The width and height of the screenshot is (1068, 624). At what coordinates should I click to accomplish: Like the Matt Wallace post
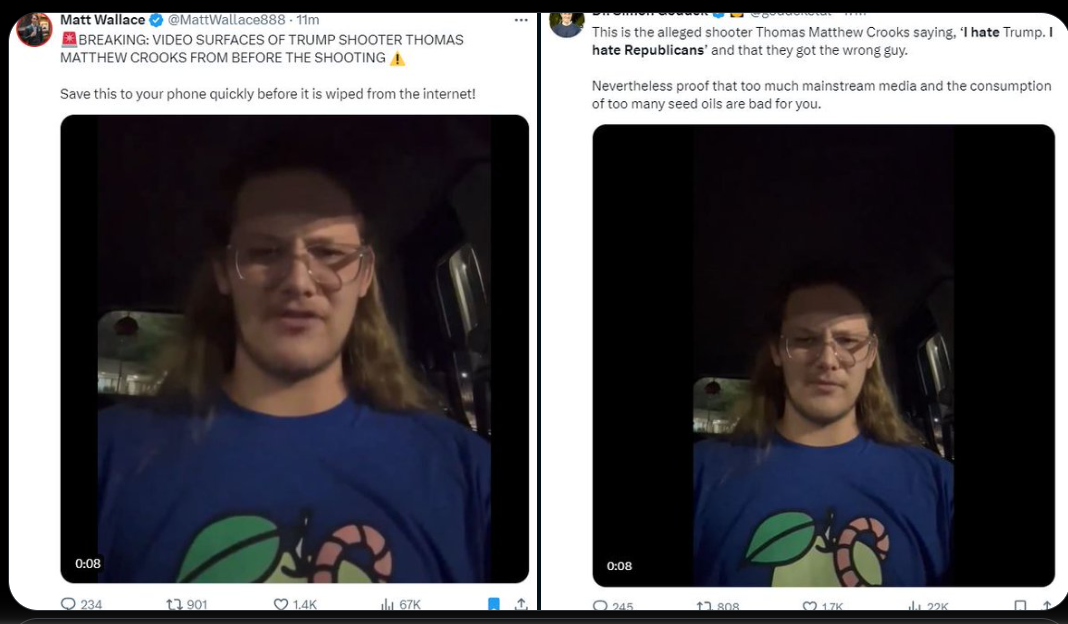pos(281,604)
